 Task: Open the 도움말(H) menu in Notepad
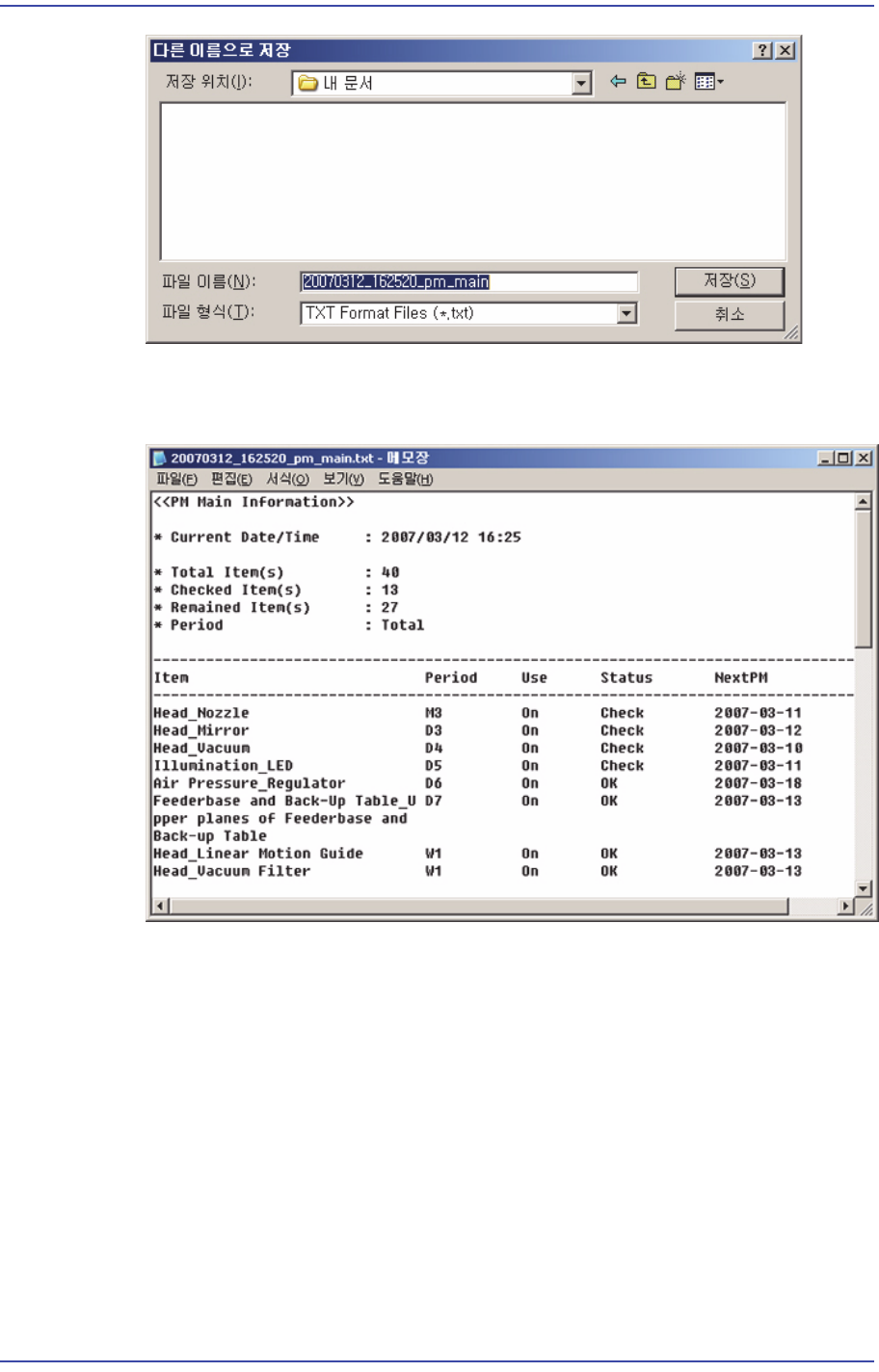point(405,479)
